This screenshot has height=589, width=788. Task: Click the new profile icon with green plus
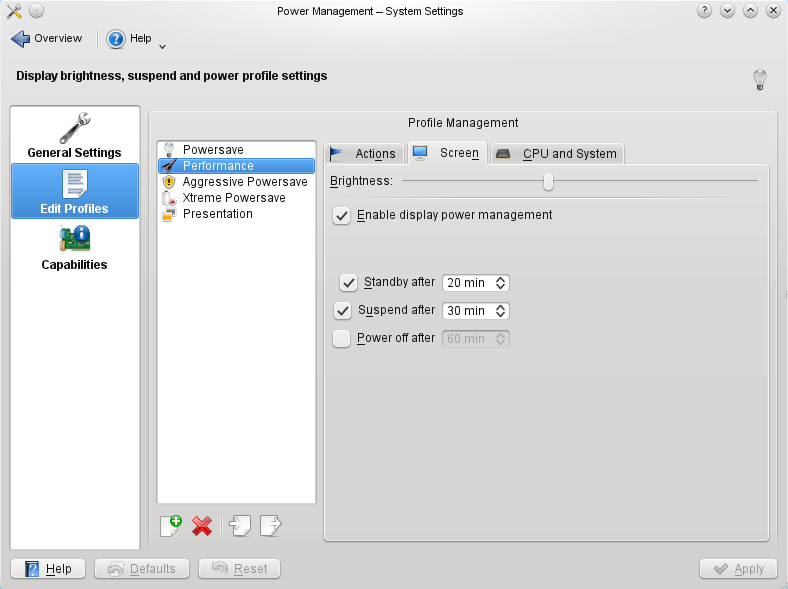[x=171, y=525]
